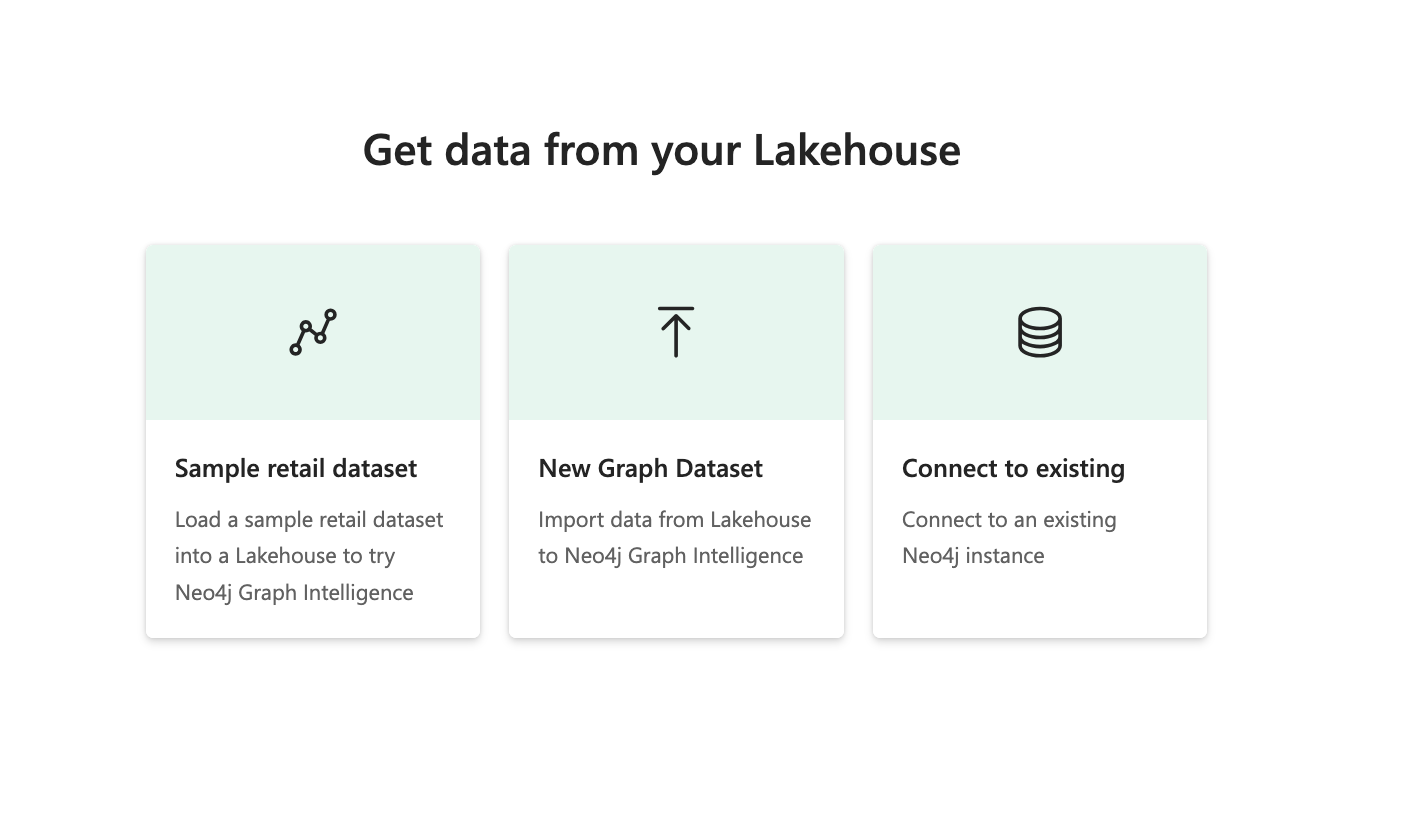Click 'Import data from Lakehouse' description text
This screenshot has height=816, width=1414.
click(x=675, y=538)
